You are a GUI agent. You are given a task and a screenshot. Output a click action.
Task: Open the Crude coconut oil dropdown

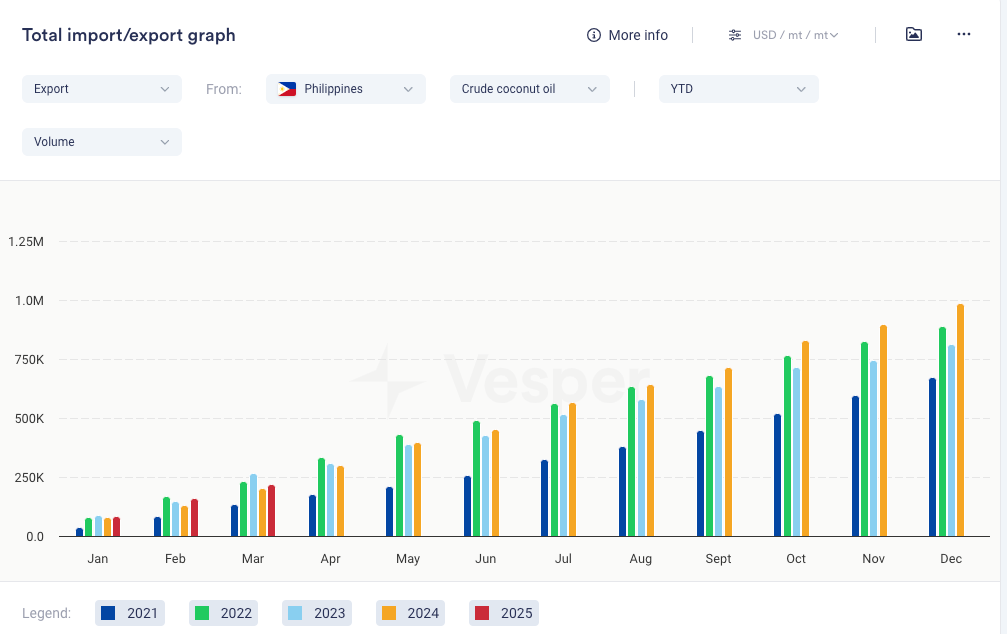tap(529, 89)
